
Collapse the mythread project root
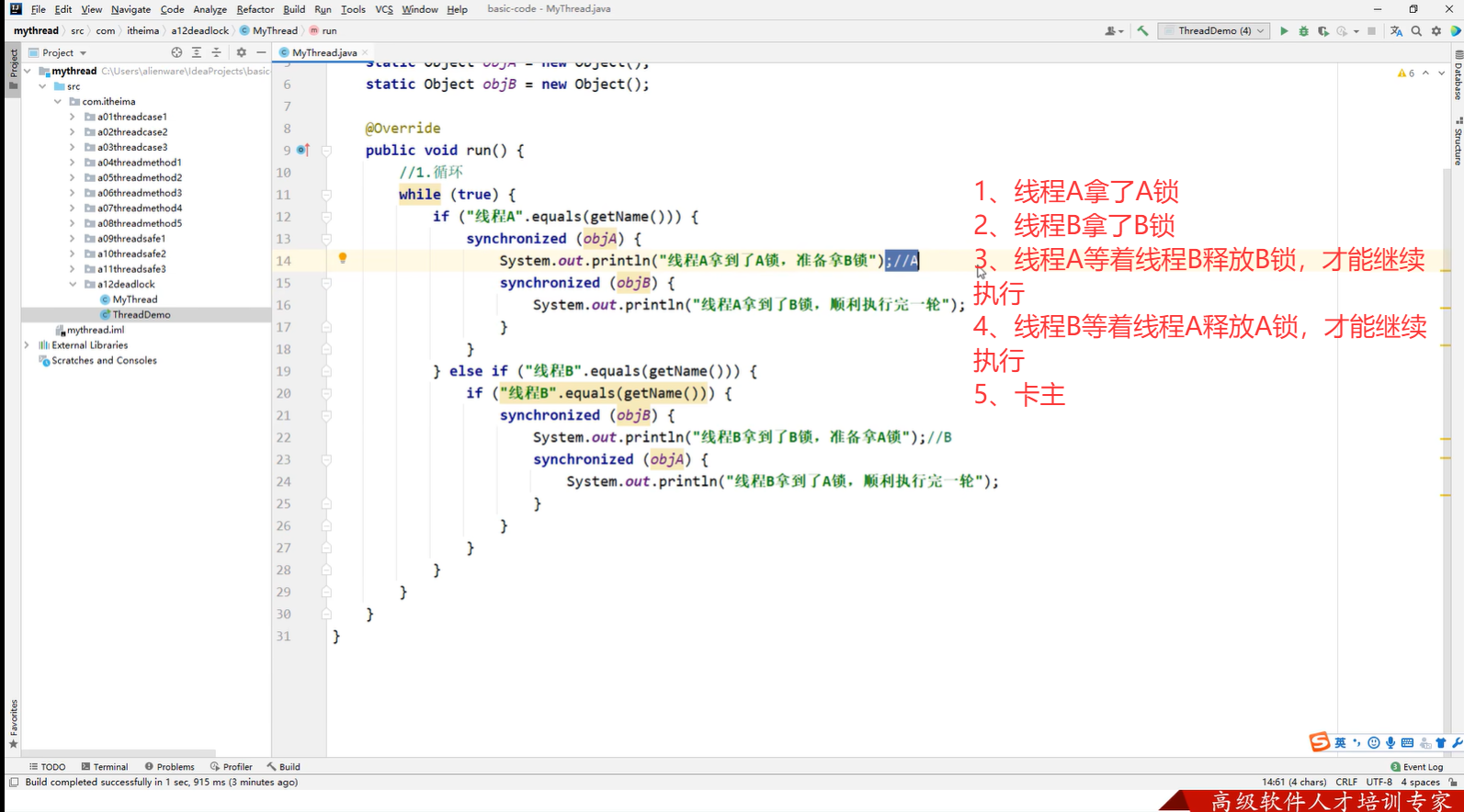(28, 71)
